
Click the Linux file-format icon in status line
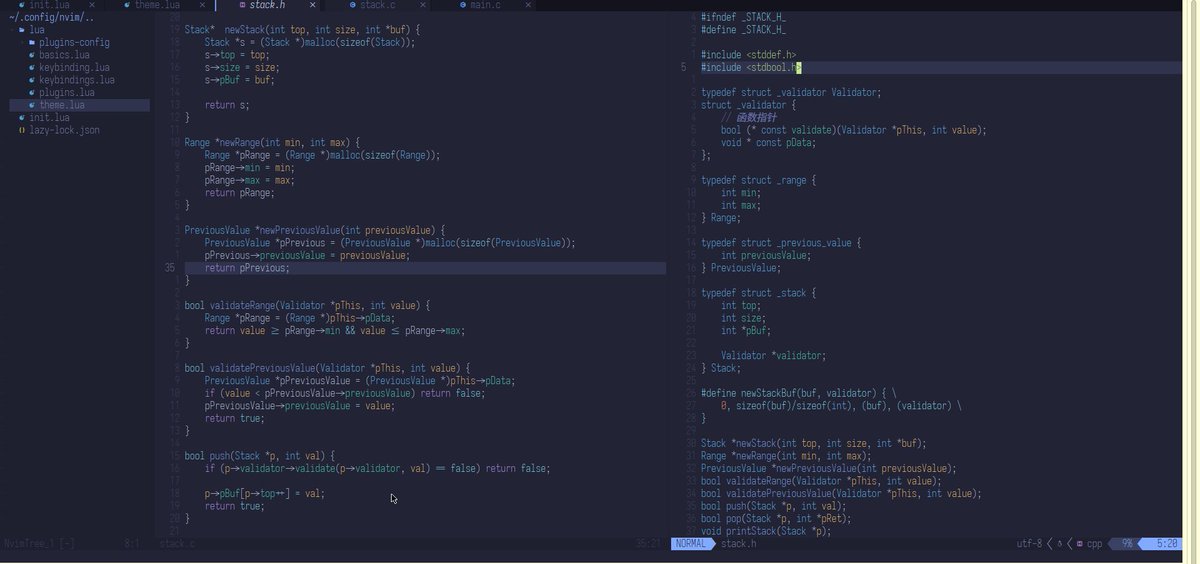pyautogui.click(x=1060, y=544)
